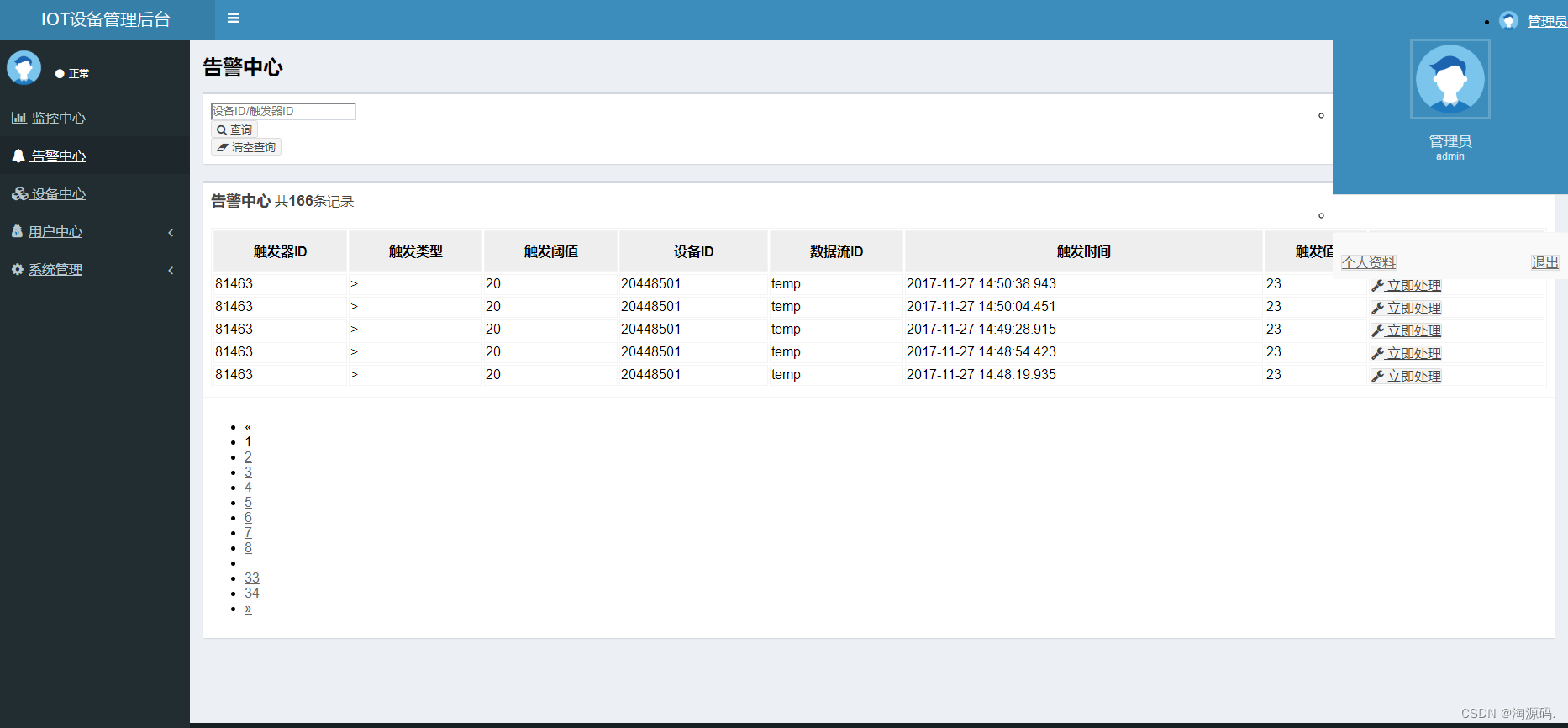Click the IOT设备管理后台 logo title
Image resolution: width=1568 pixels, height=728 pixels.
point(106,19)
